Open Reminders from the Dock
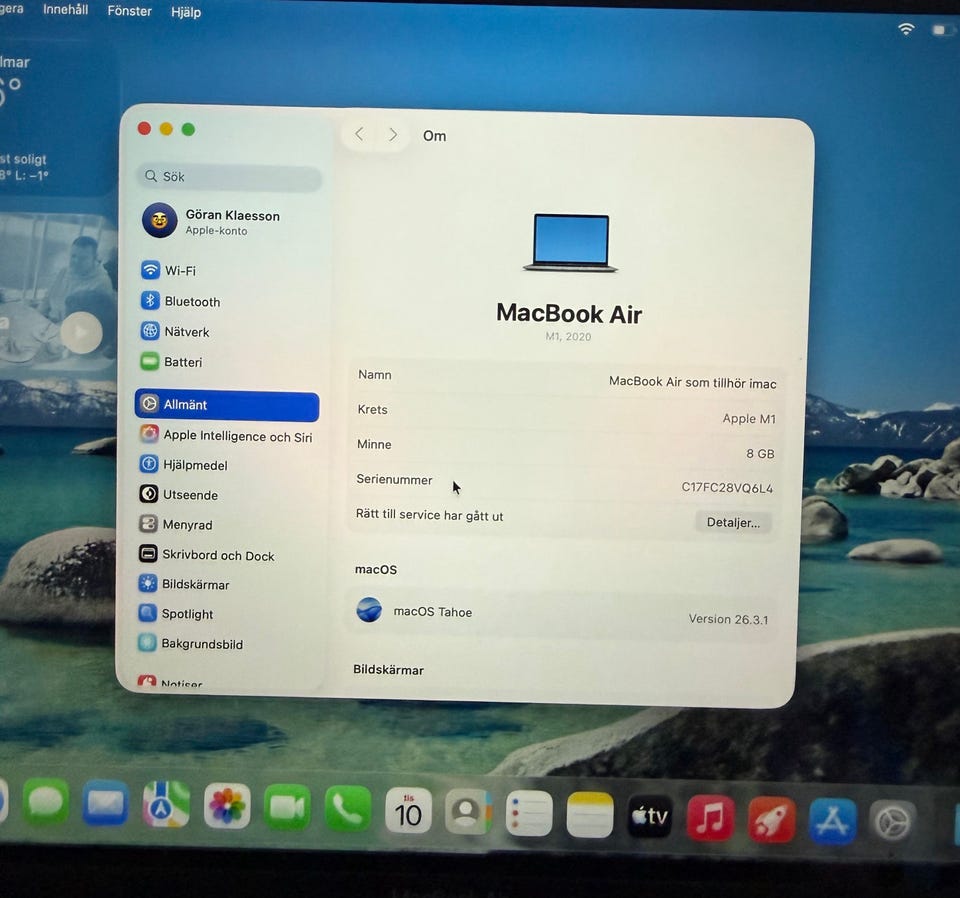This screenshot has width=960, height=898. point(529,814)
